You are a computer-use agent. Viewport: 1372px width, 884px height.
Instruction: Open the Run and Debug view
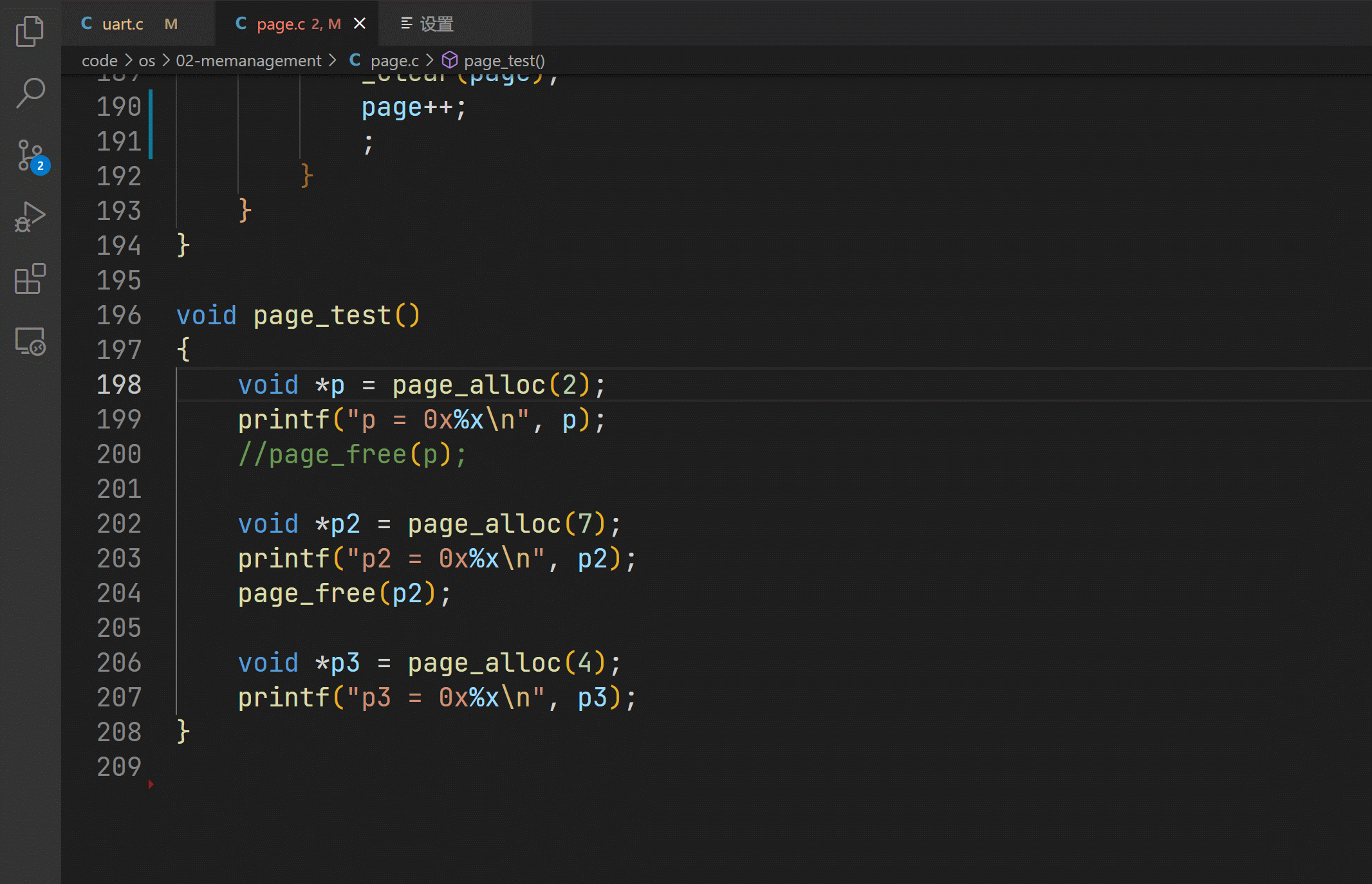(30, 217)
